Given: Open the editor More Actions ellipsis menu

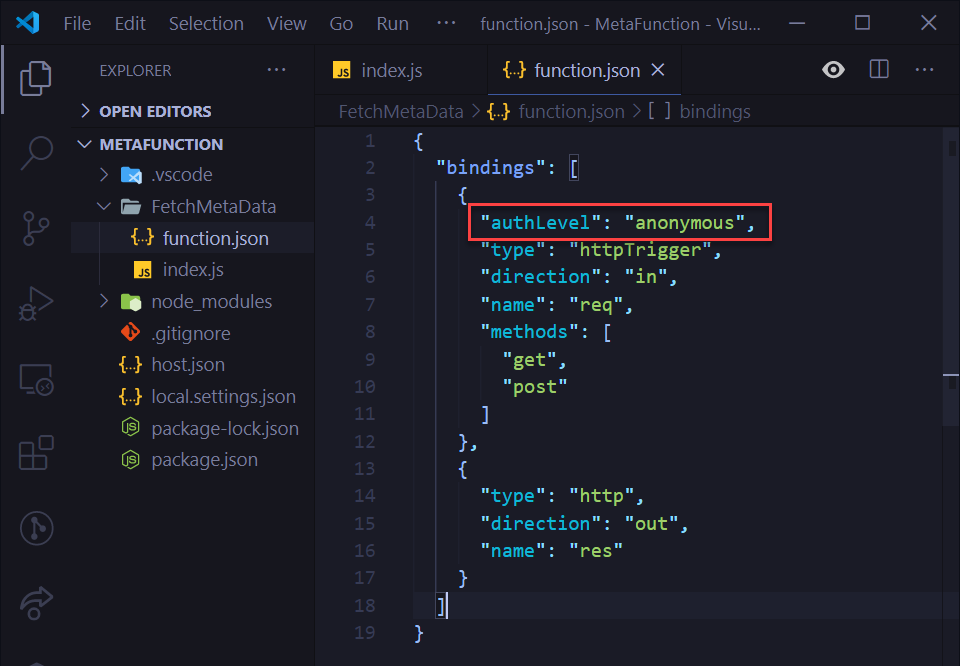Looking at the screenshot, I should coord(923,70).
